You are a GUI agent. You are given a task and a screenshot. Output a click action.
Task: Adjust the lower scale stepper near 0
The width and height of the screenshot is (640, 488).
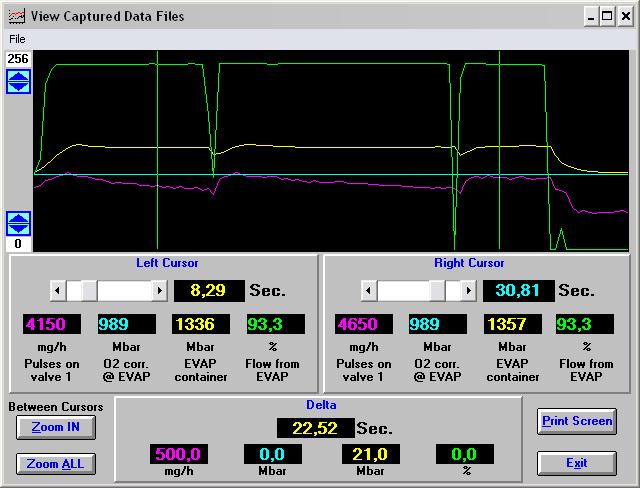pos(18,223)
